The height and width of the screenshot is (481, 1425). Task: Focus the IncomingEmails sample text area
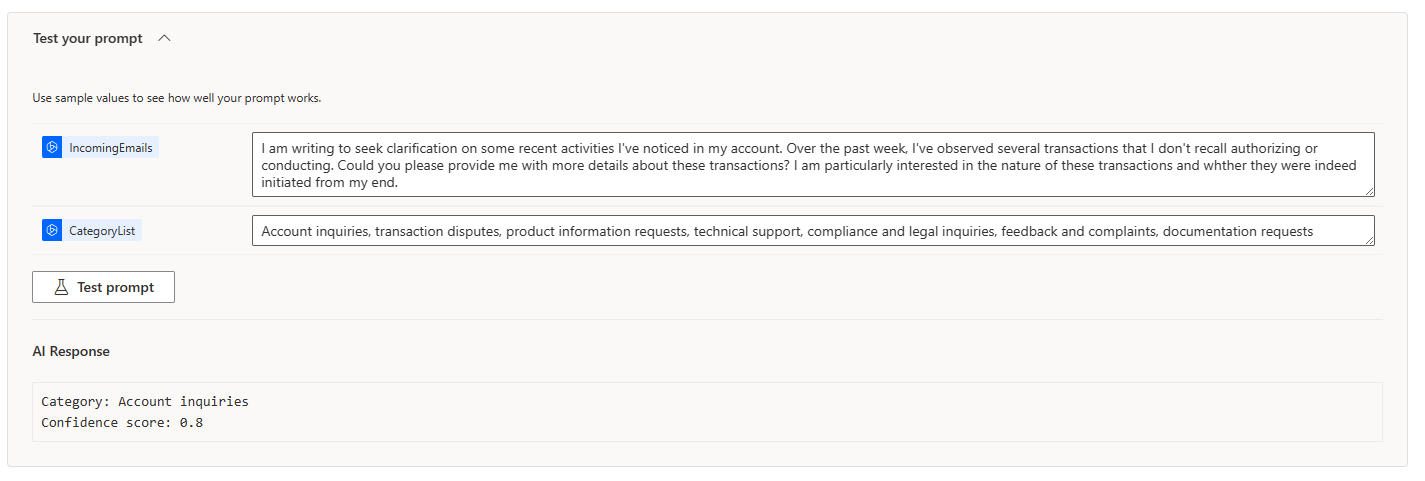pos(812,165)
